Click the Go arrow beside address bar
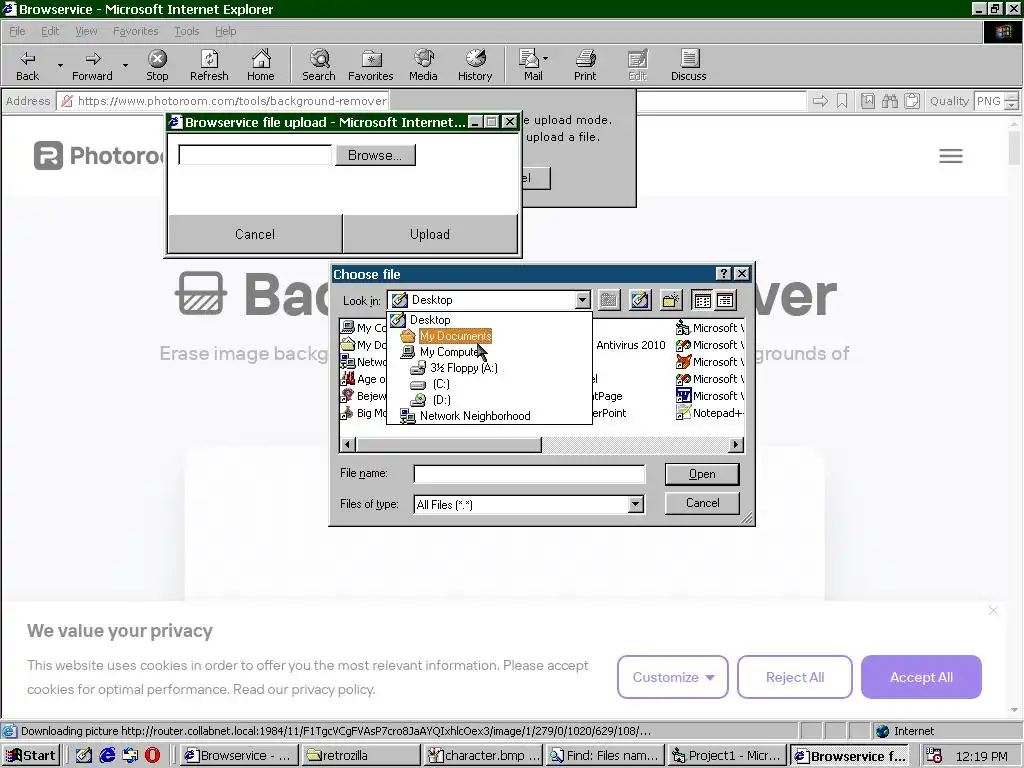 pyautogui.click(x=820, y=101)
